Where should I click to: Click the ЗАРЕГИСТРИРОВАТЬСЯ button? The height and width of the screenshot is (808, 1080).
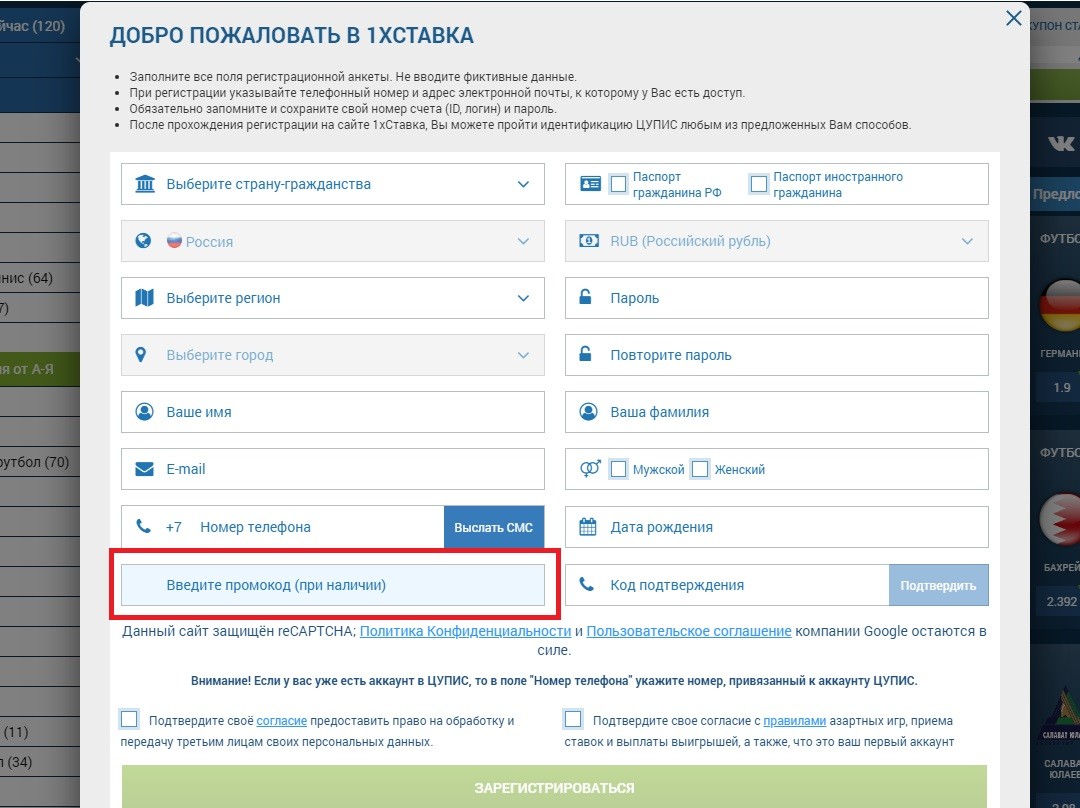pos(554,787)
